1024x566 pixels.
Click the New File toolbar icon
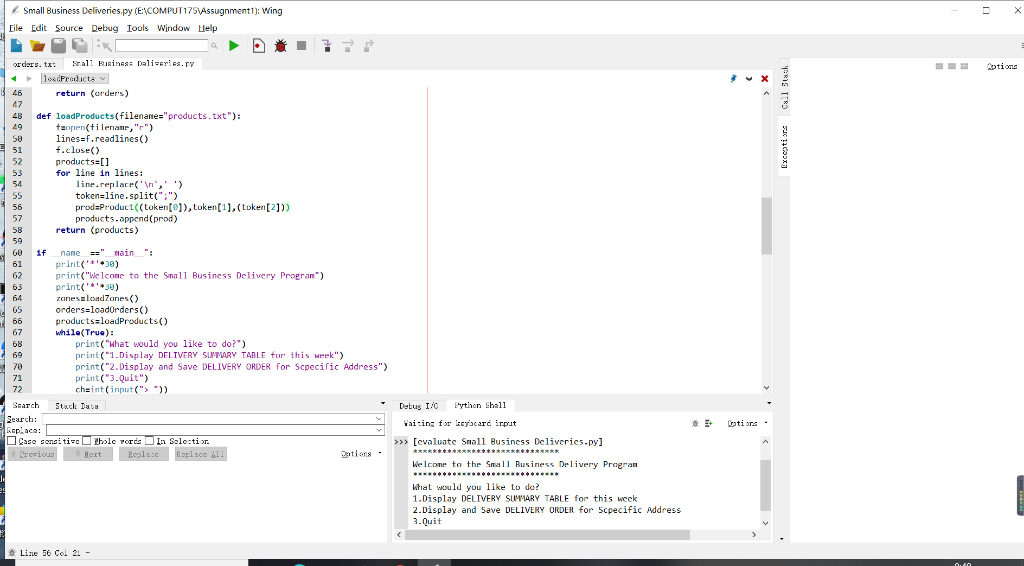(x=16, y=46)
